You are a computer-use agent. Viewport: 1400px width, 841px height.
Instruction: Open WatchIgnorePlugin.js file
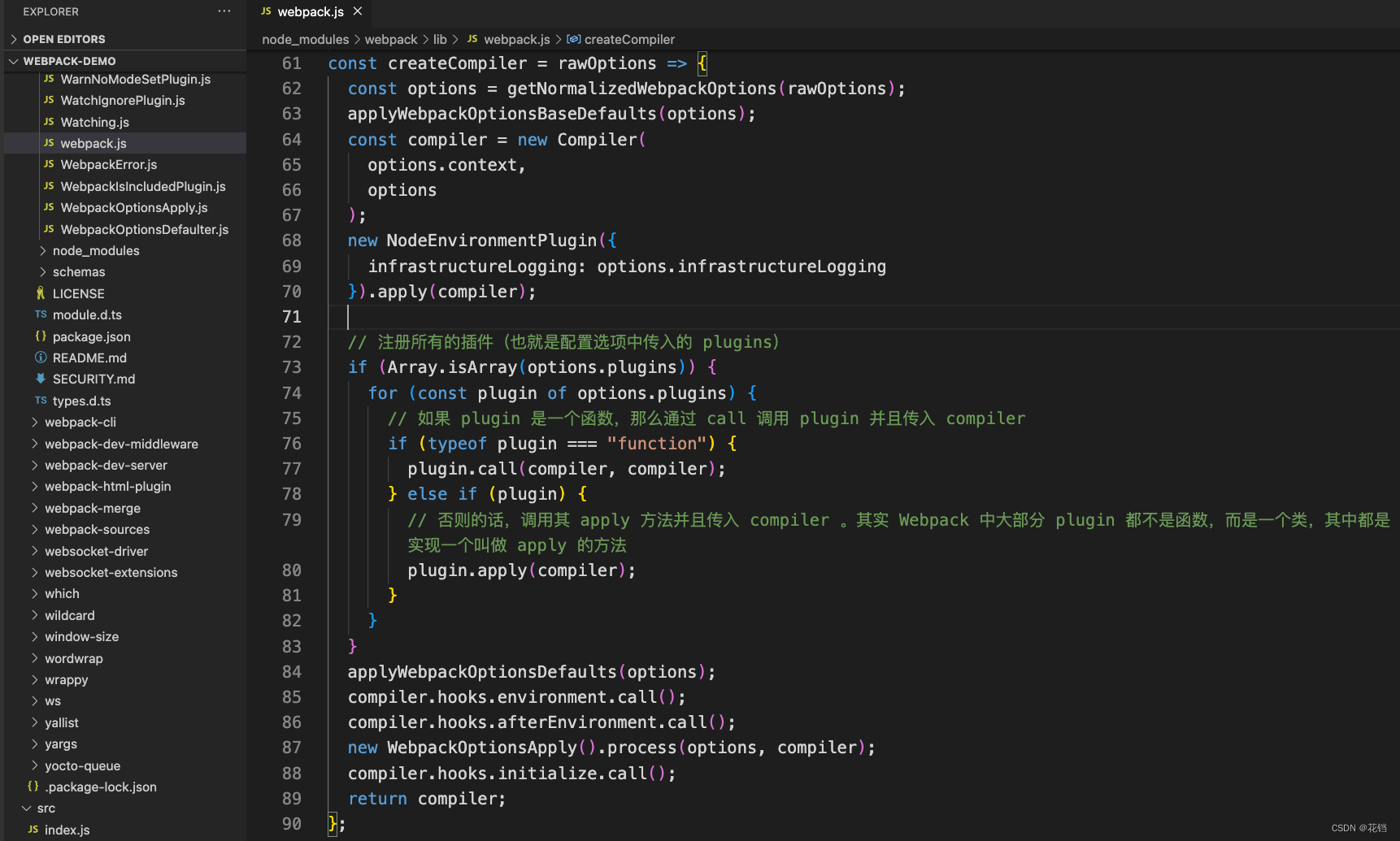coord(123,100)
